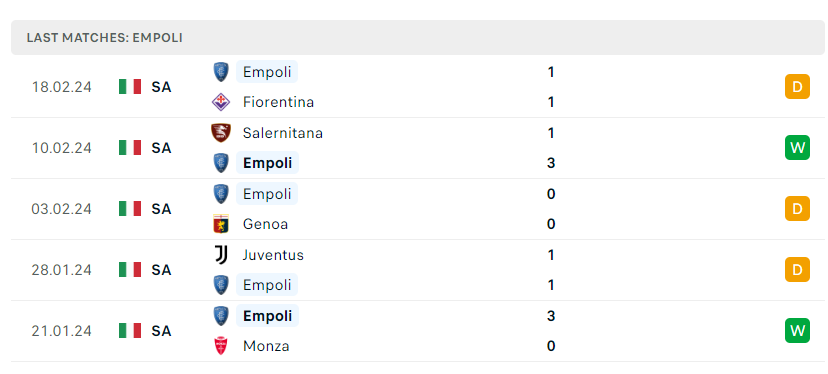Click the 03.02.24 match date

click(61, 209)
